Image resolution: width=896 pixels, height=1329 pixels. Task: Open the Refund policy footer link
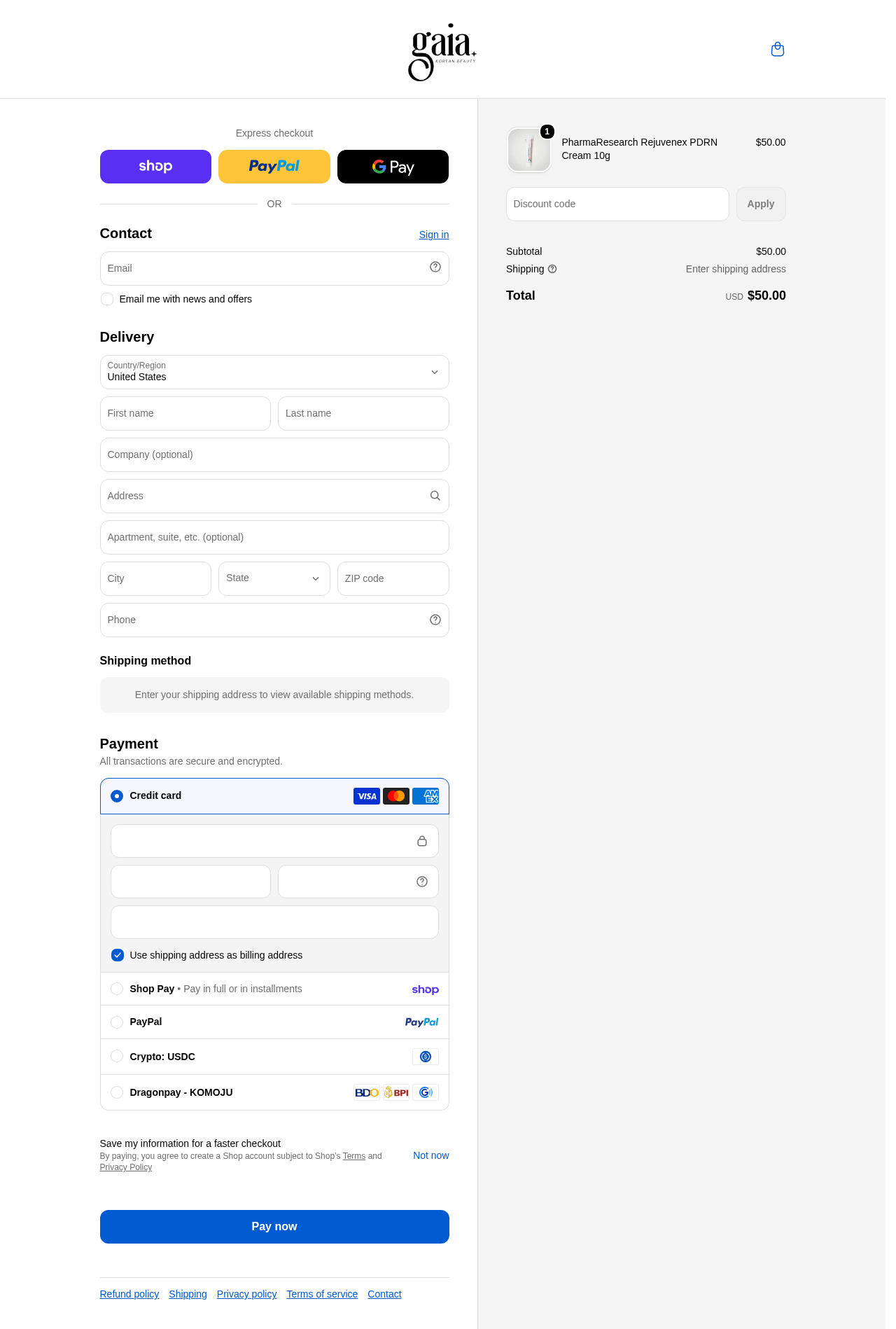129,1294
